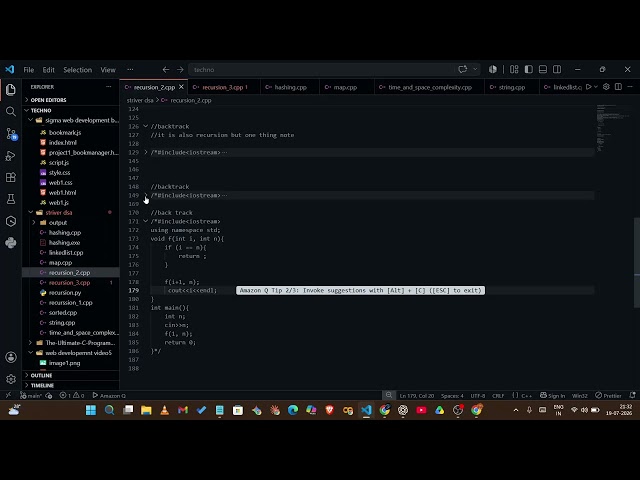Switch to hashing.cpp tab

coord(290,87)
